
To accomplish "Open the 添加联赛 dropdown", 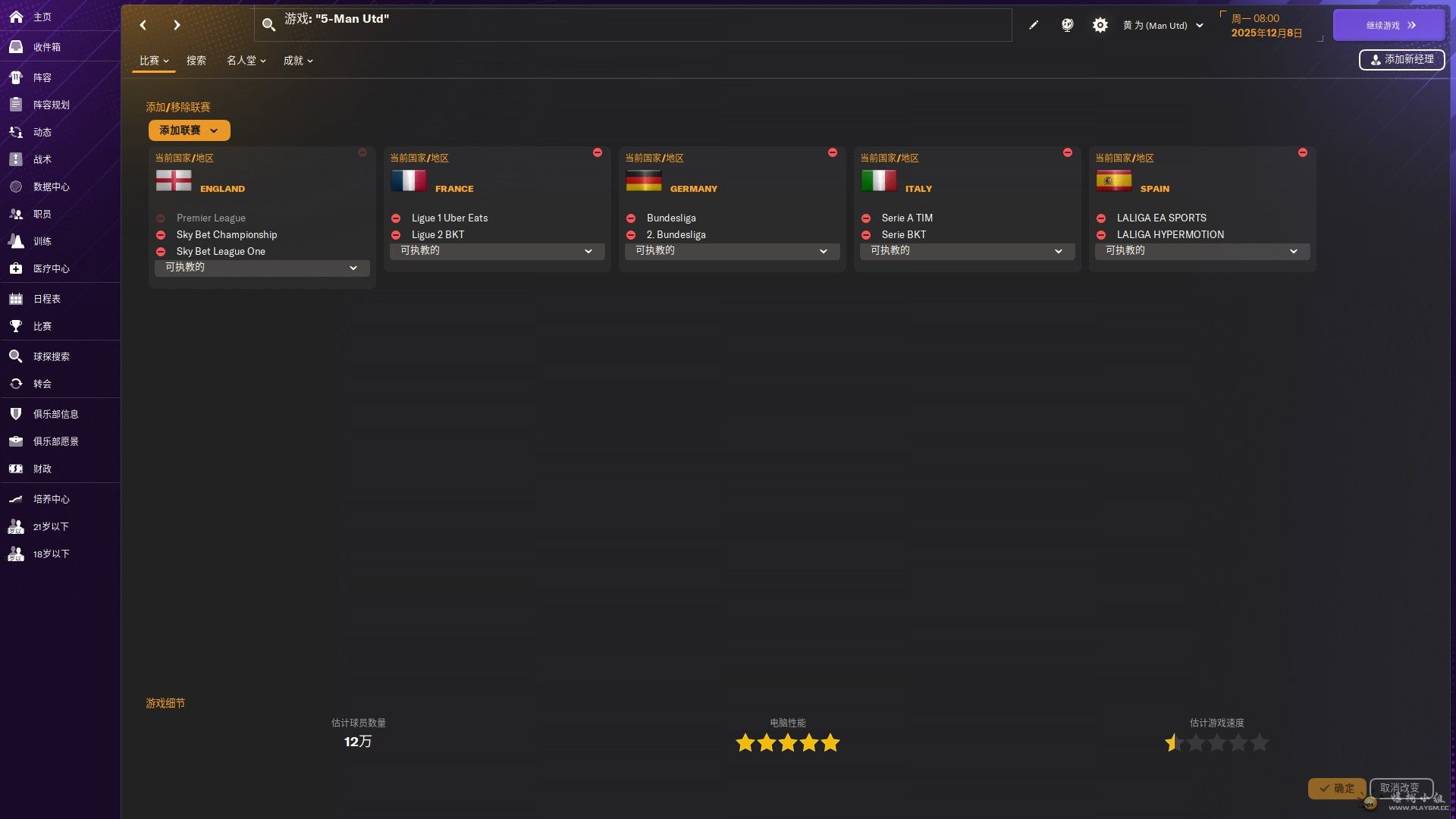I will (189, 130).
